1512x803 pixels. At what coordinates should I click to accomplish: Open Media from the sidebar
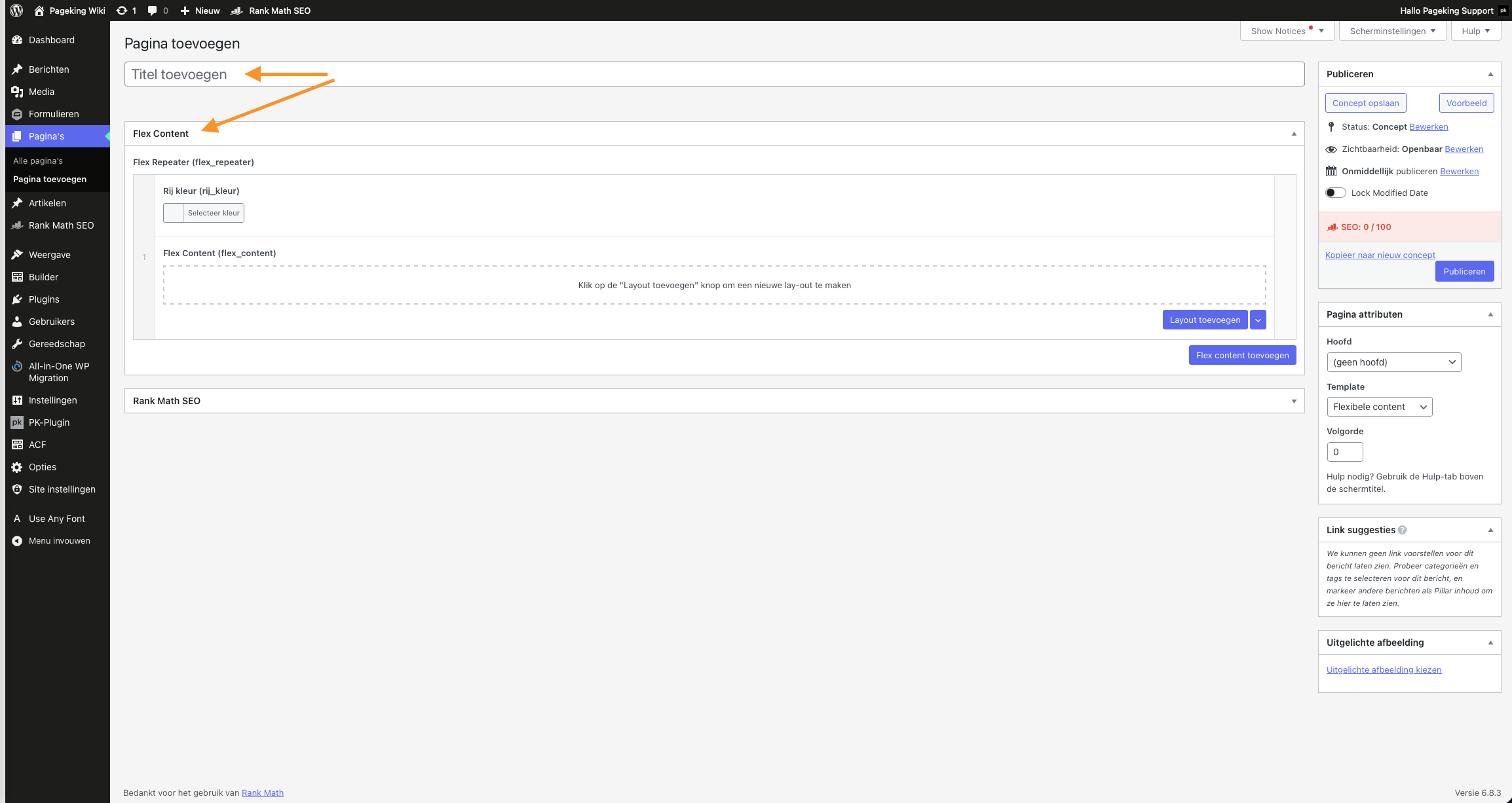click(41, 92)
